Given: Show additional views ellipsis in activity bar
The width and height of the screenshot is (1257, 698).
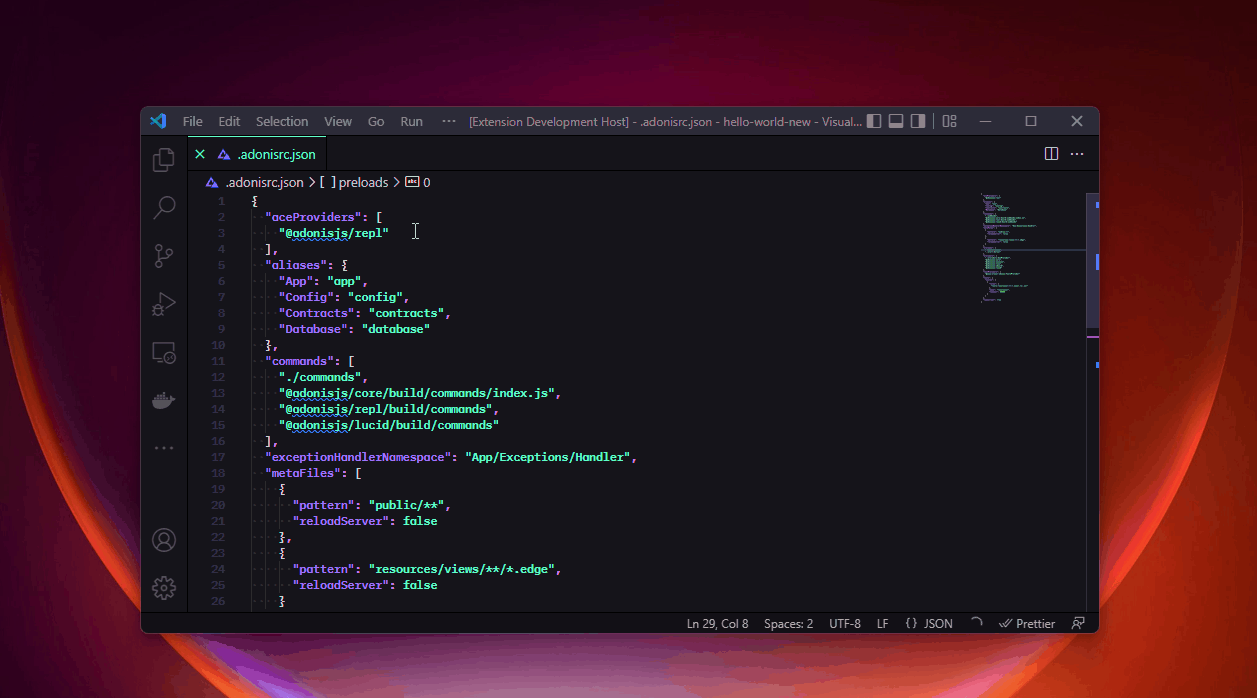Looking at the screenshot, I should point(164,448).
